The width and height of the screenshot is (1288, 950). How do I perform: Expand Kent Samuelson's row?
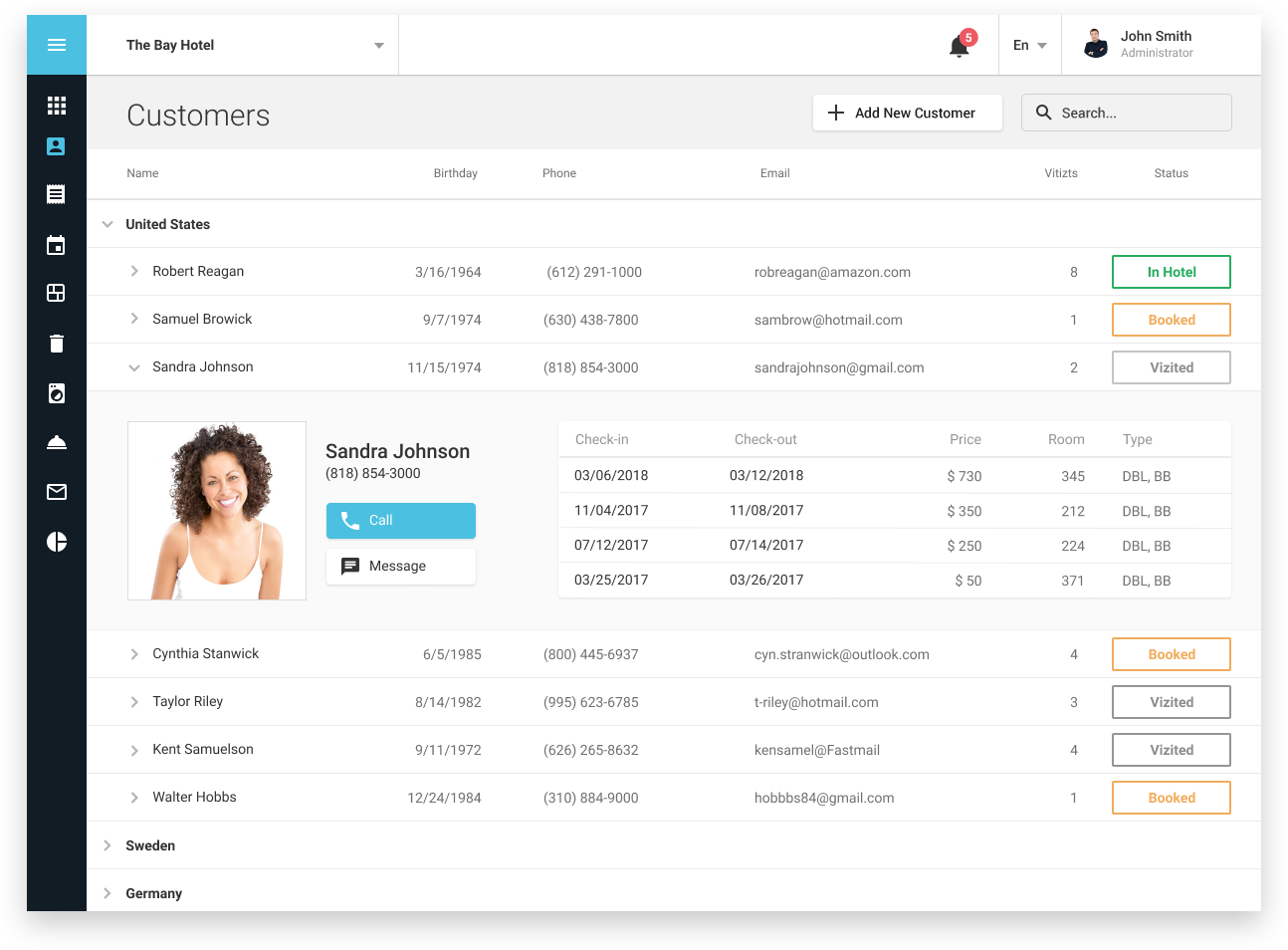pos(134,750)
